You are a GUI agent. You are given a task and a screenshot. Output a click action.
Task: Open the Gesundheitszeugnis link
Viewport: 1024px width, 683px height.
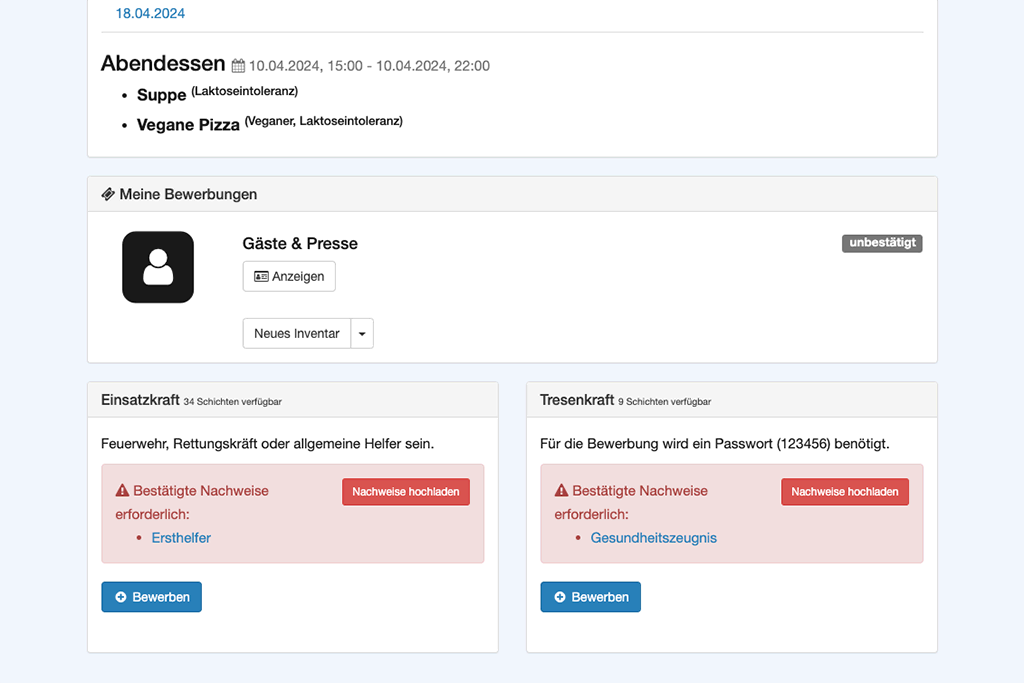click(x=654, y=538)
